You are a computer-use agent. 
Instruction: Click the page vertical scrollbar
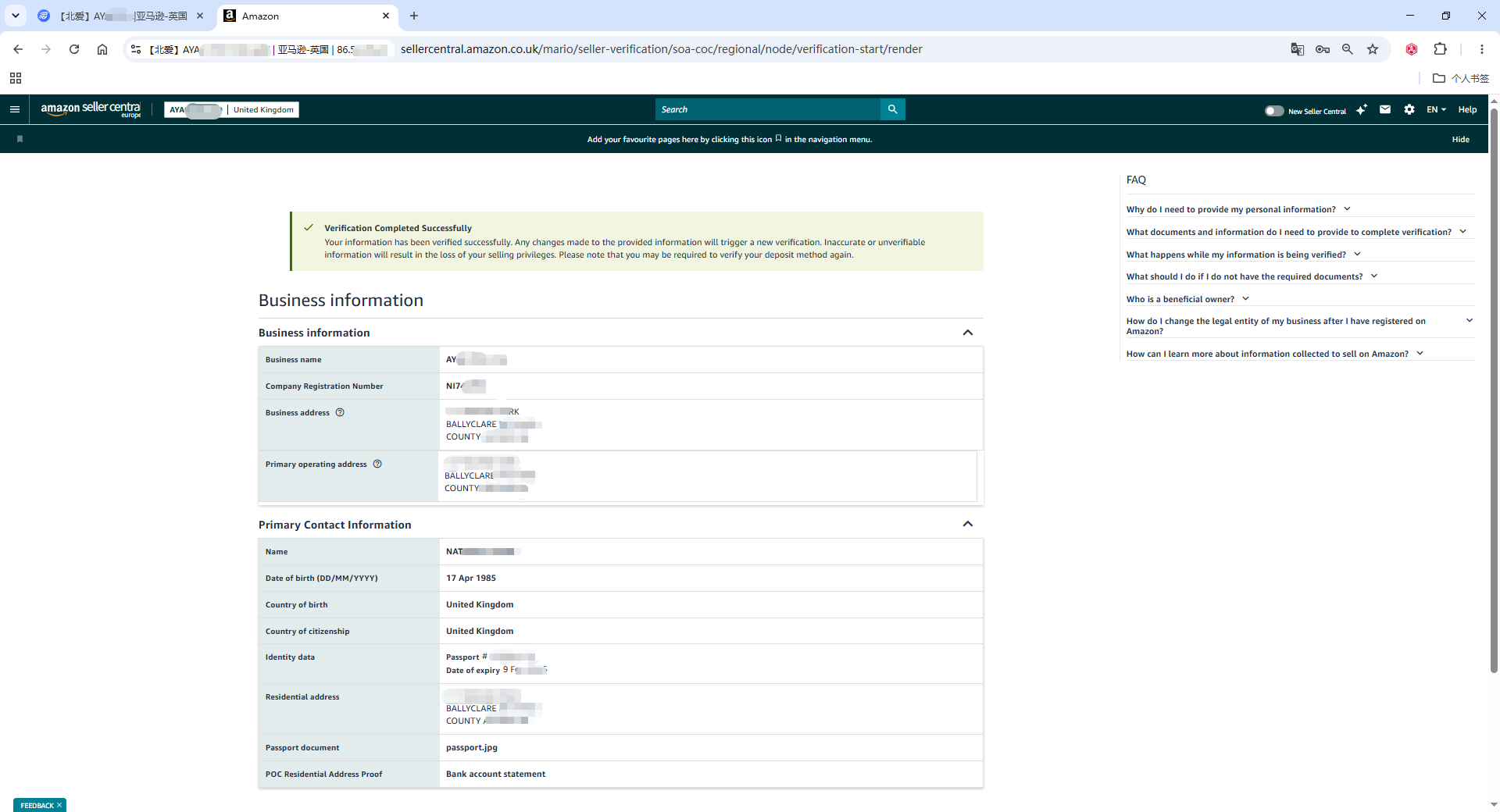1494,390
